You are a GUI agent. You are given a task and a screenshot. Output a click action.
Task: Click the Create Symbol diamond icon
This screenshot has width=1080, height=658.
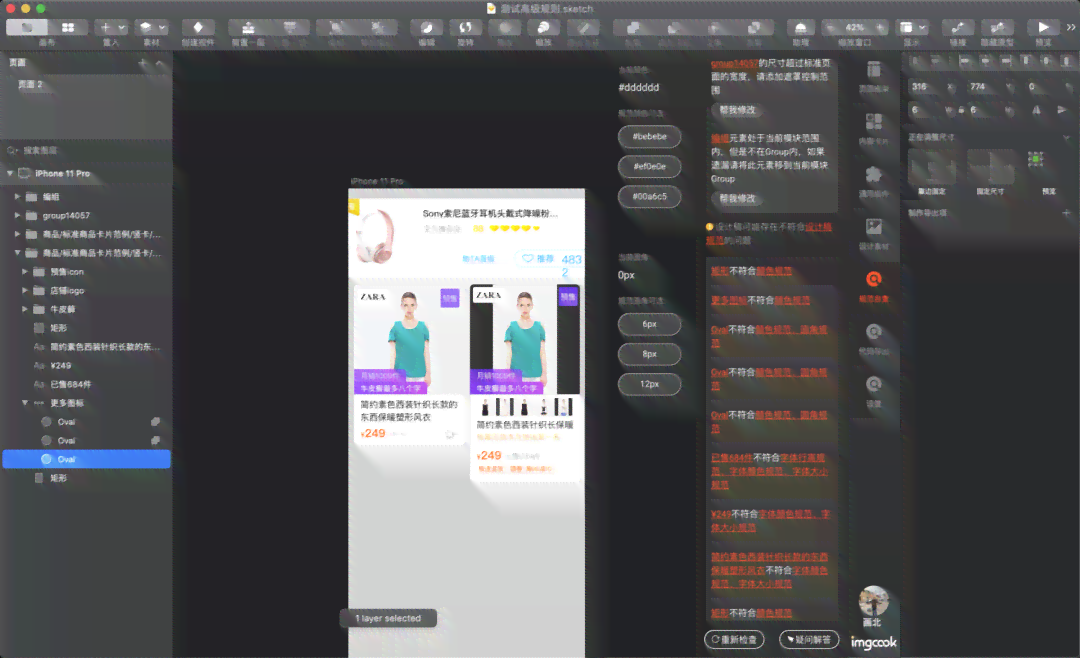[198, 27]
